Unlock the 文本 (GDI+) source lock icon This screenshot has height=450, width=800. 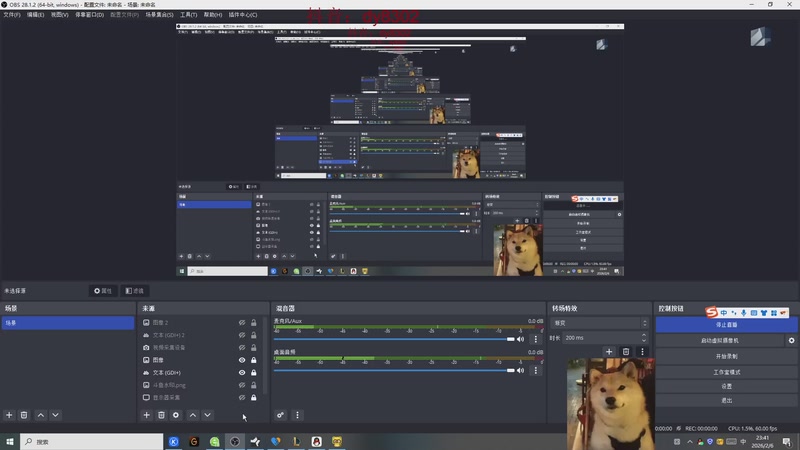[x=254, y=372]
